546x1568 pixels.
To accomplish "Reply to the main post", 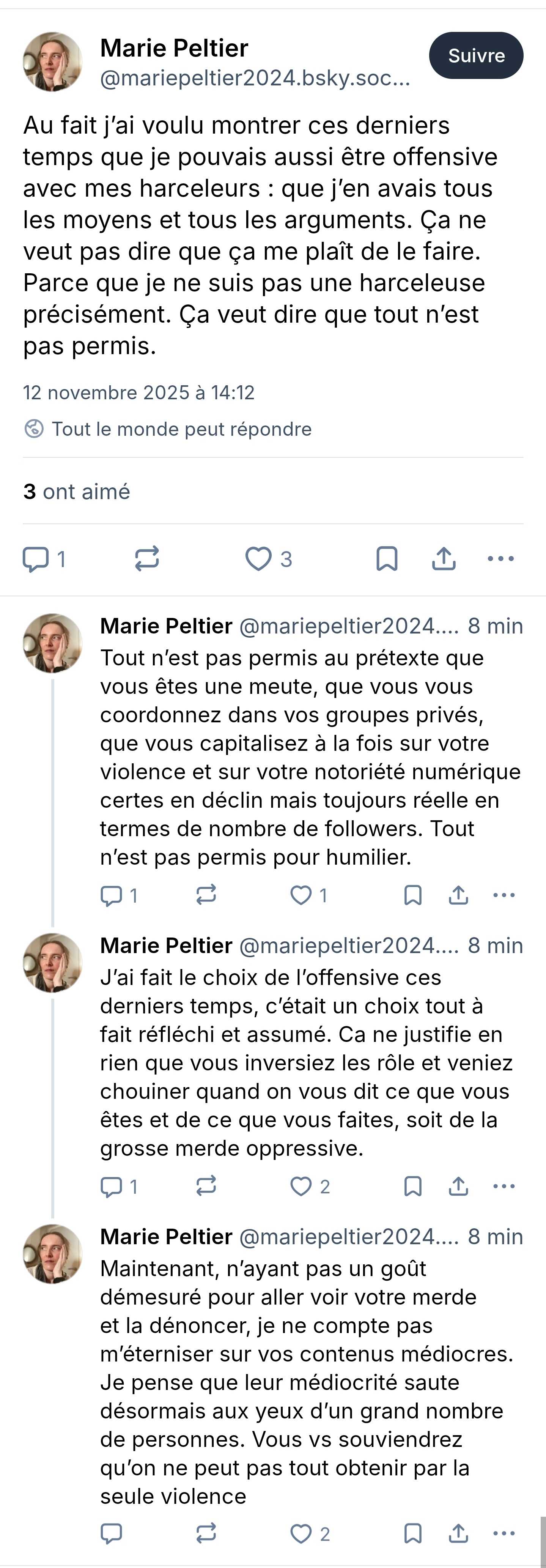I will pyautogui.click(x=36, y=559).
